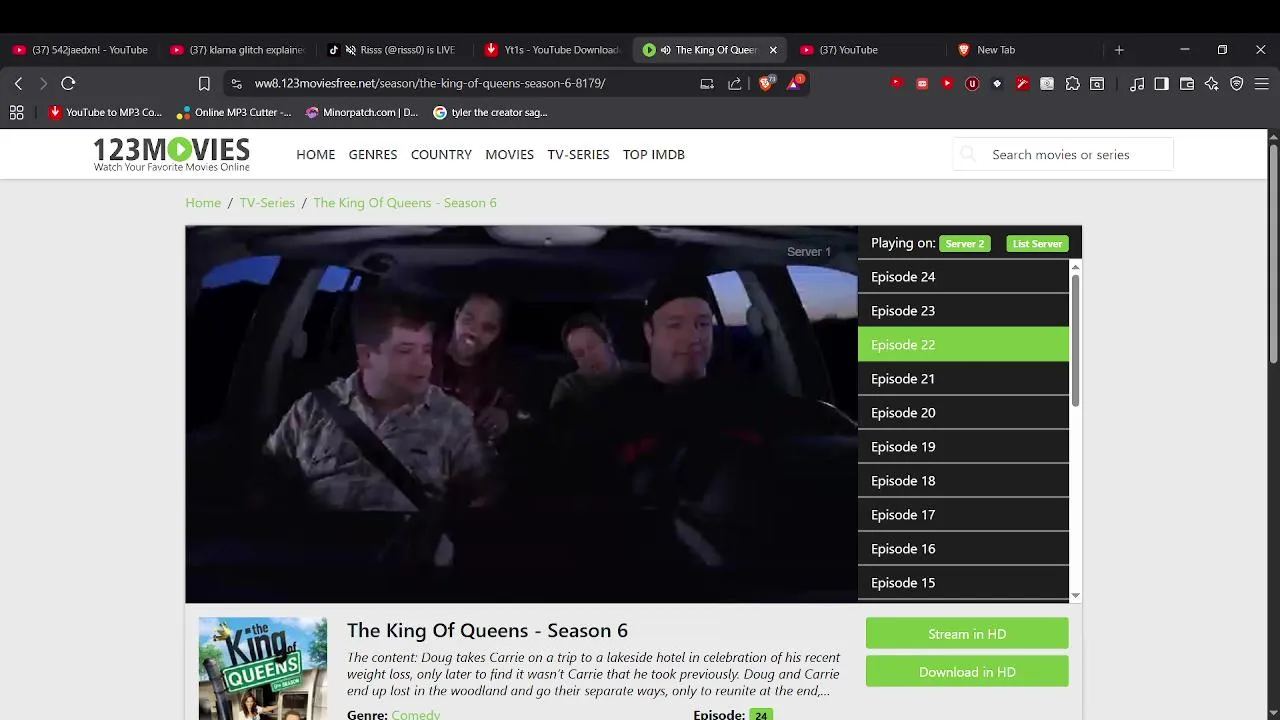The height and width of the screenshot is (720, 1280).
Task: Reload the page with the refresh icon
Action: click(x=68, y=84)
